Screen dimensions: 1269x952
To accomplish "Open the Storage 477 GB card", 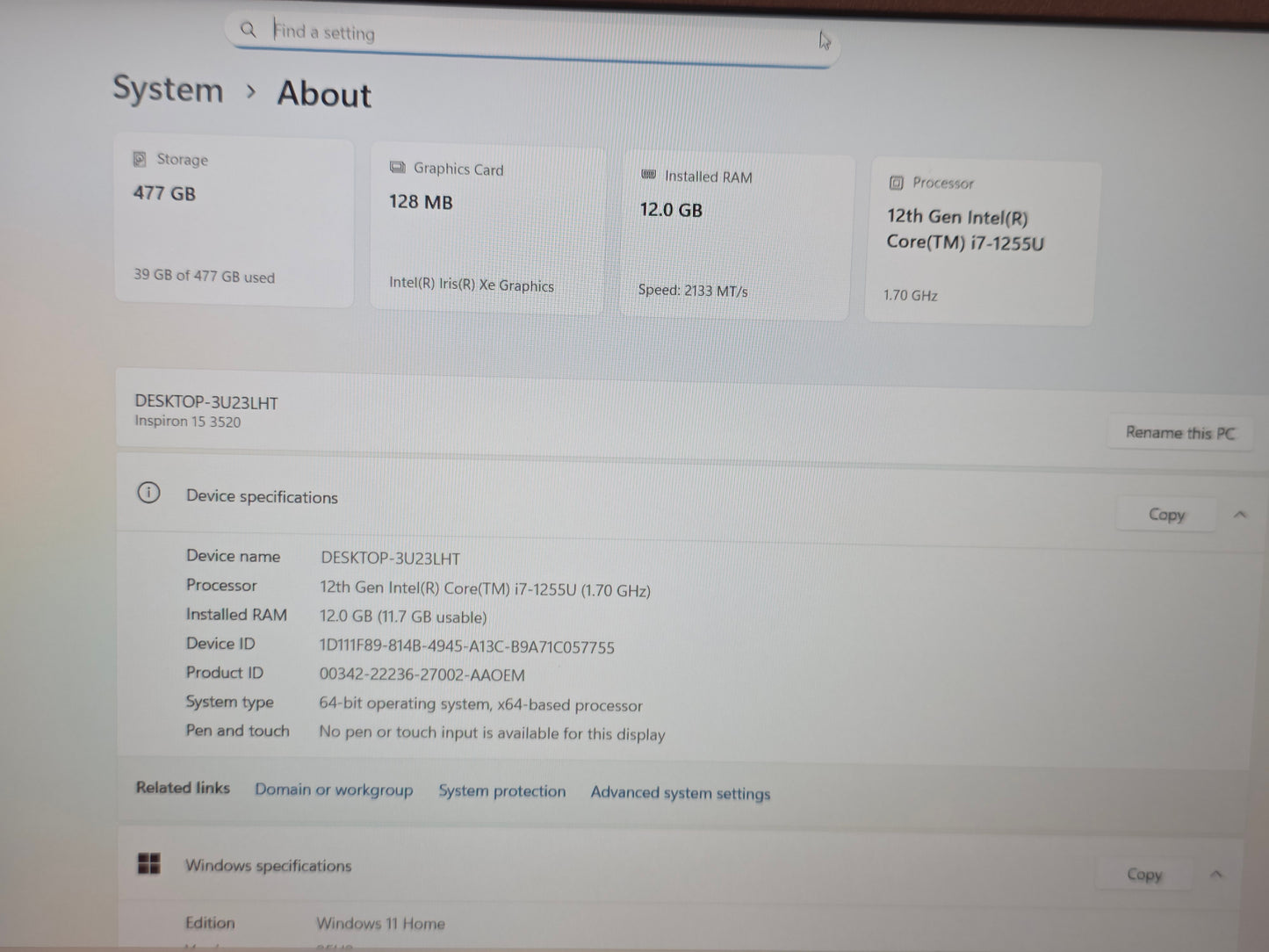I will click(234, 222).
